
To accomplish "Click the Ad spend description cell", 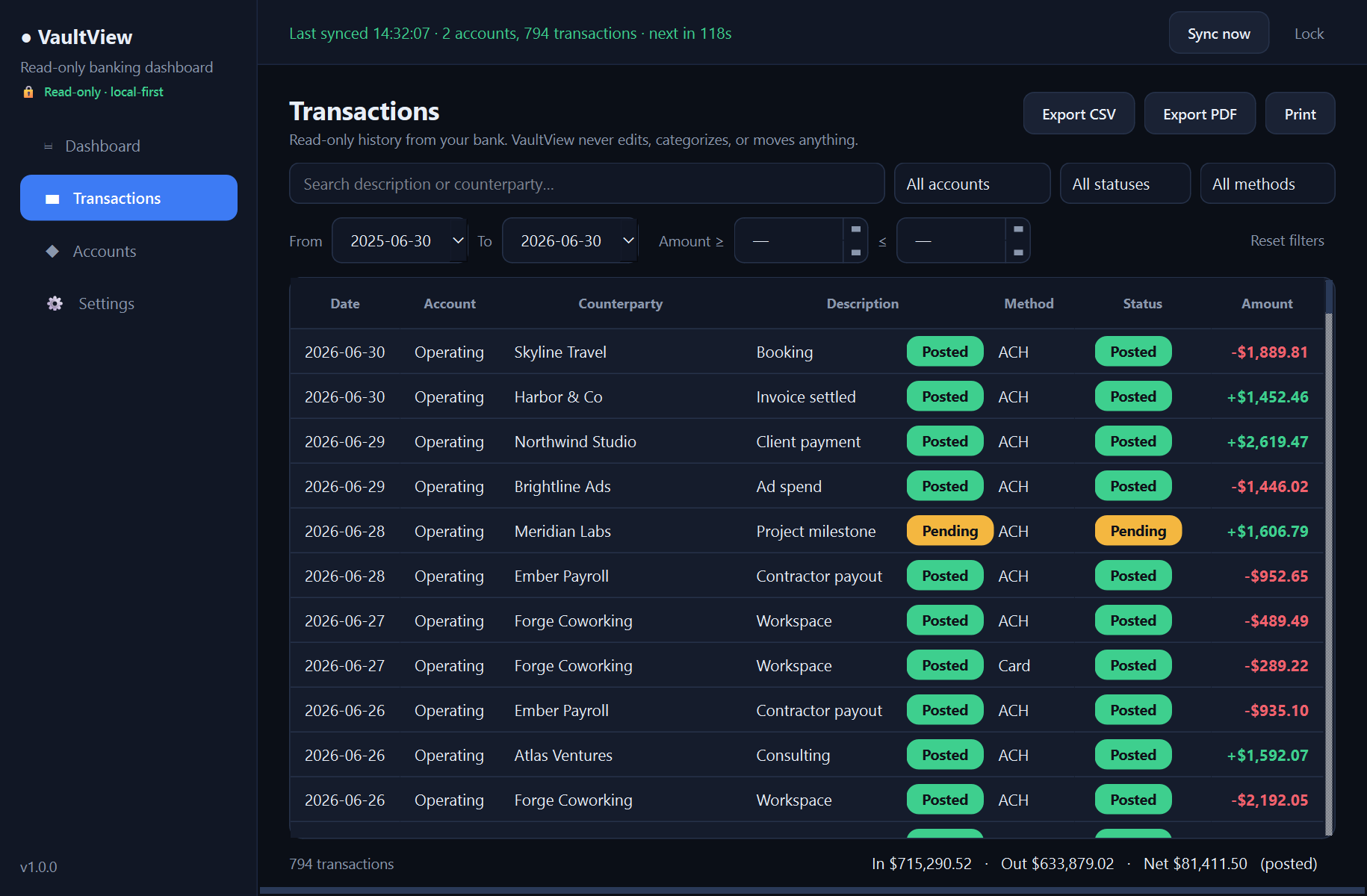I will click(789, 486).
